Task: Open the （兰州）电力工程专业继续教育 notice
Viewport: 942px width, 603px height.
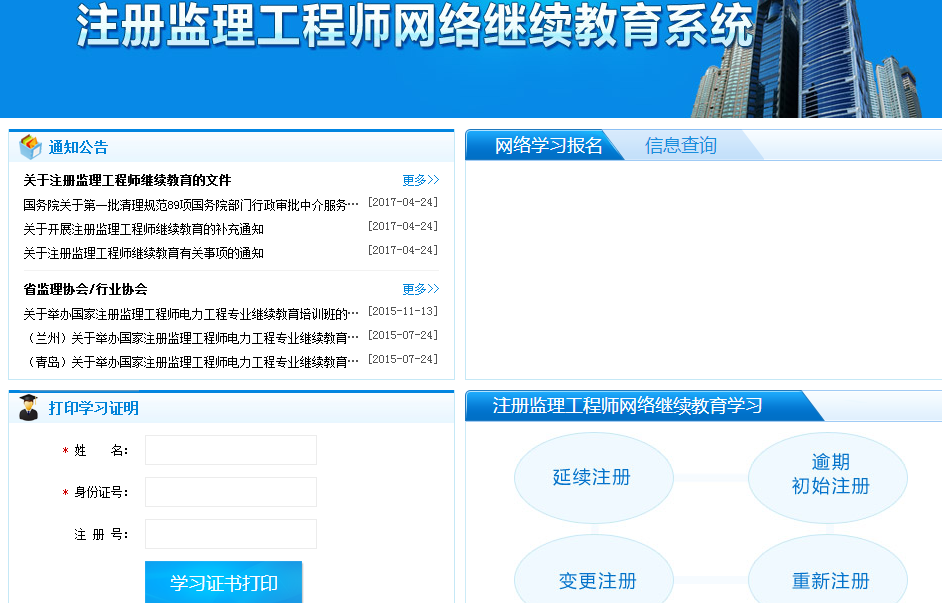Action: [x=190, y=338]
